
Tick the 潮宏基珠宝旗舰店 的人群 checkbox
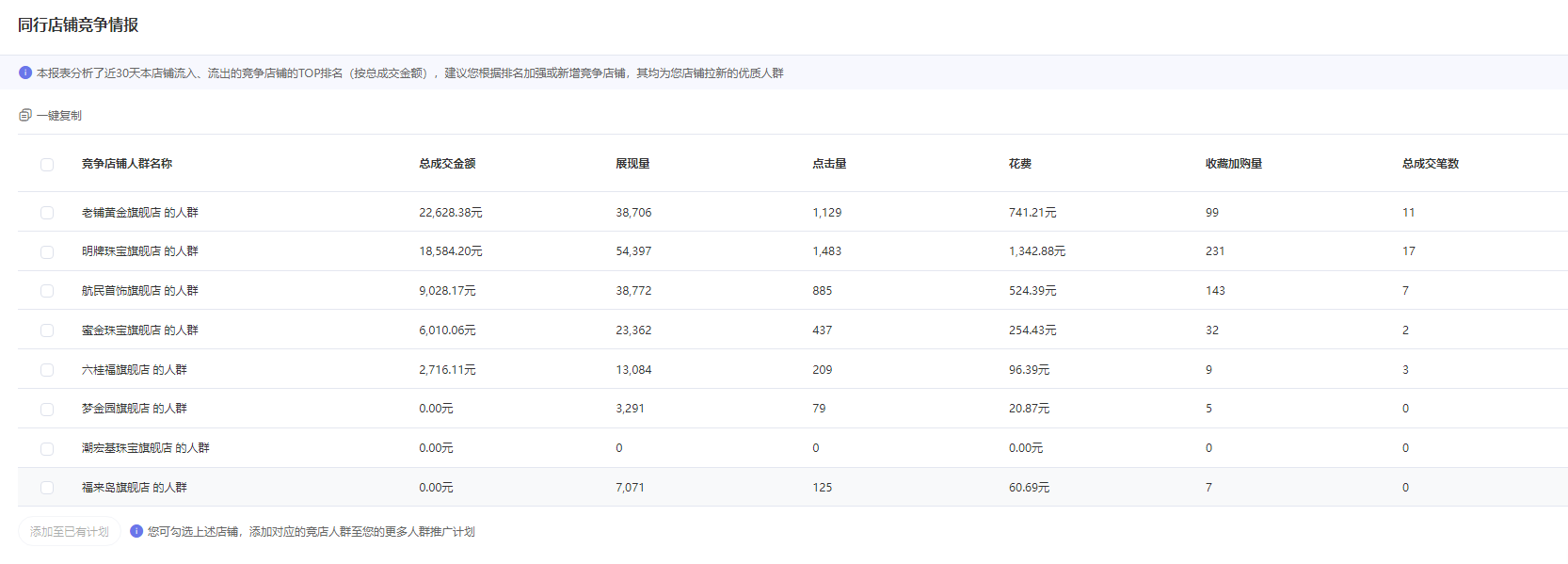[47, 449]
